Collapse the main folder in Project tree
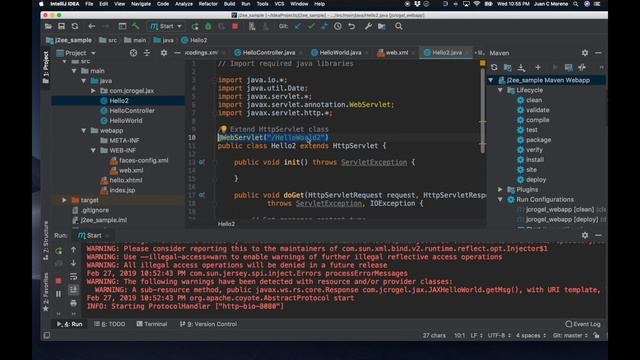 click(74, 71)
